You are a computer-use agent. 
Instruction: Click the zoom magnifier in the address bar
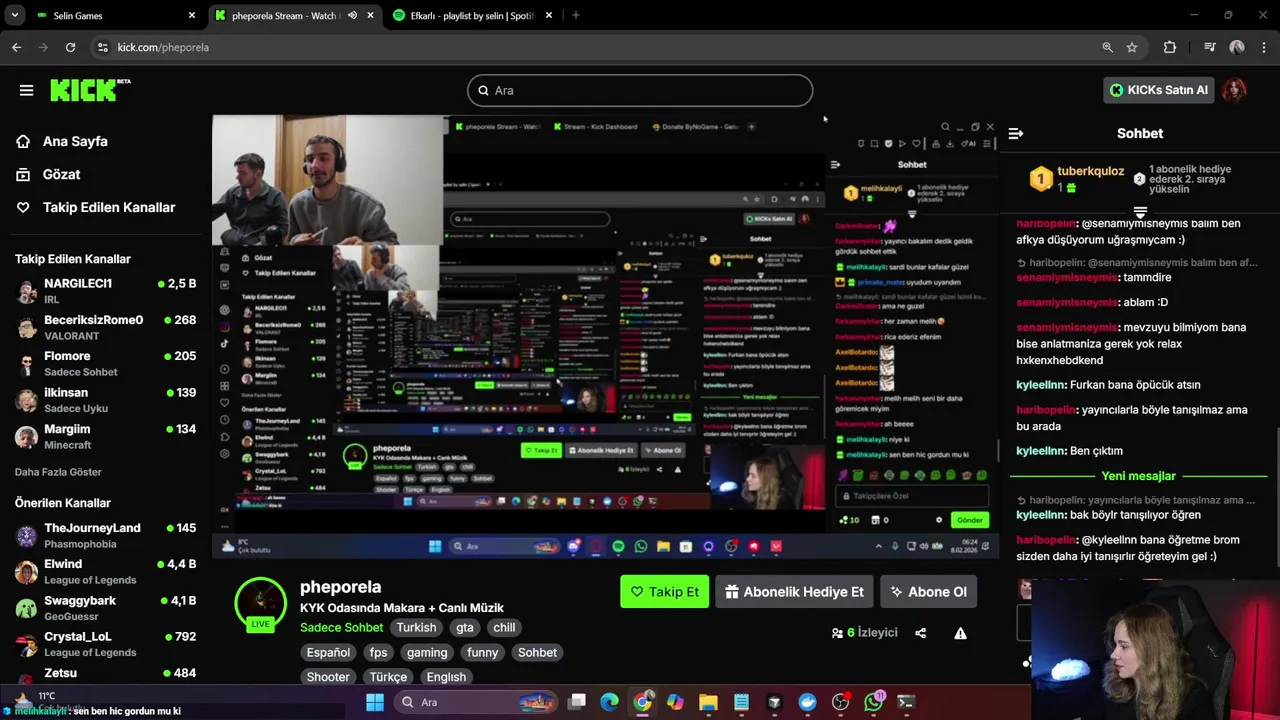click(x=1107, y=47)
